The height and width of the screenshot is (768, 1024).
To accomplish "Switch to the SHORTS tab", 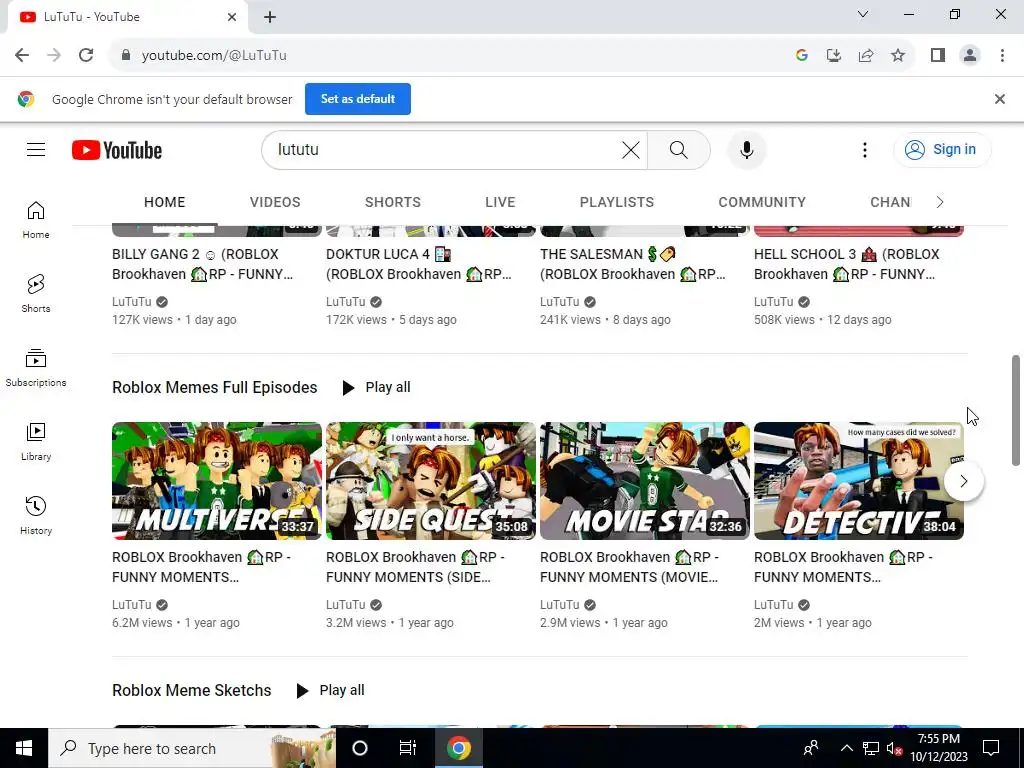I will (392, 202).
